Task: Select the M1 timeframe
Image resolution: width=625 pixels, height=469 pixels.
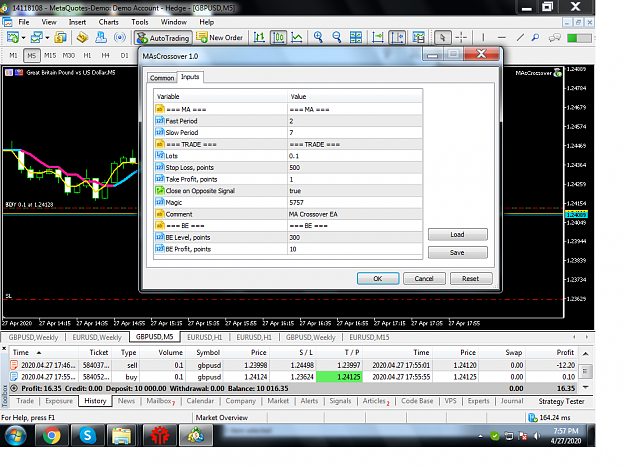Action: pos(13,55)
